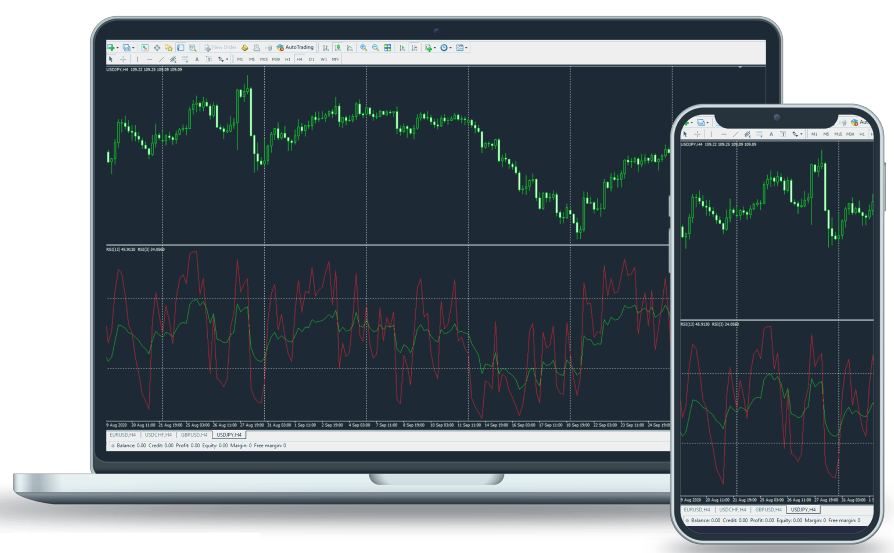
Task: Click zoom in magnifier icon on laptop toolbar
Action: [x=364, y=47]
